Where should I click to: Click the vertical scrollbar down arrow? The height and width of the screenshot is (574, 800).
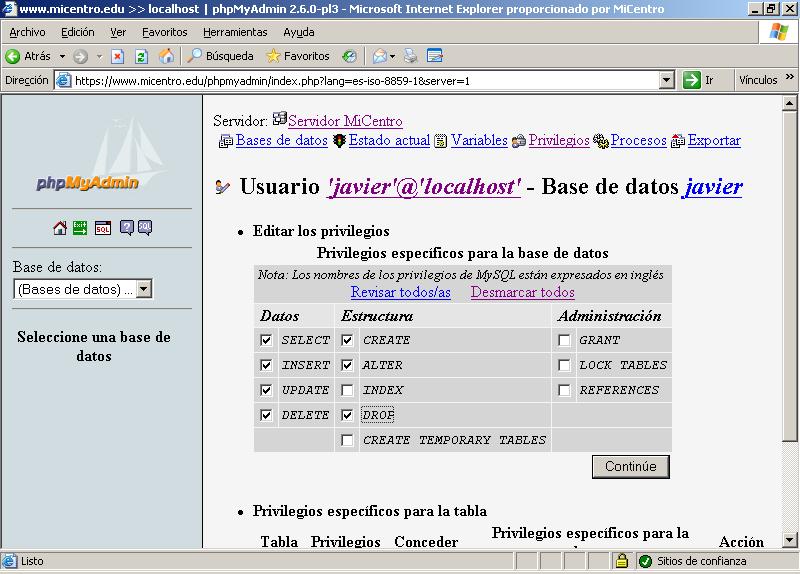click(789, 539)
